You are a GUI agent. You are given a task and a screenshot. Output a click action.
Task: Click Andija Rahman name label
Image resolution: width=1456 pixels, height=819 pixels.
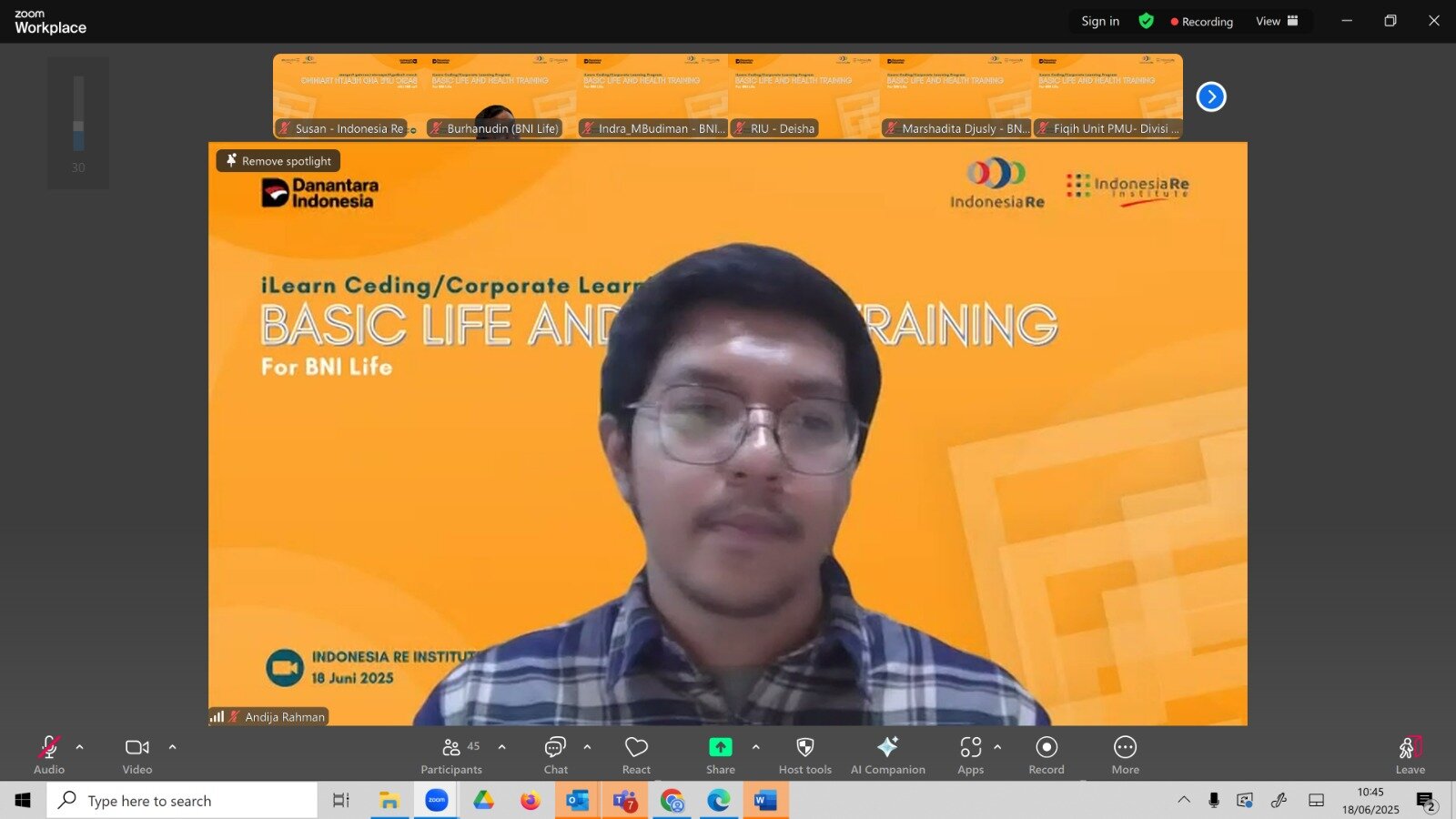[284, 717]
